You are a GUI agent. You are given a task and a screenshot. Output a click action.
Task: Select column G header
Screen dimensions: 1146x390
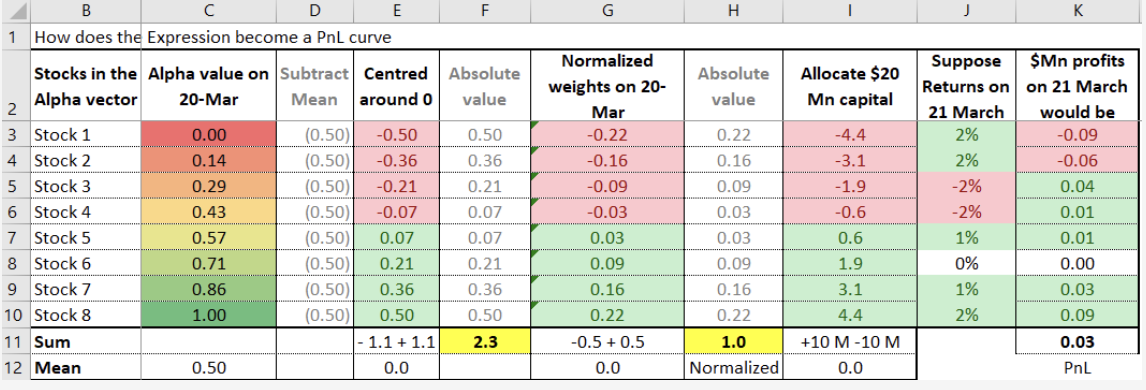pos(607,11)
